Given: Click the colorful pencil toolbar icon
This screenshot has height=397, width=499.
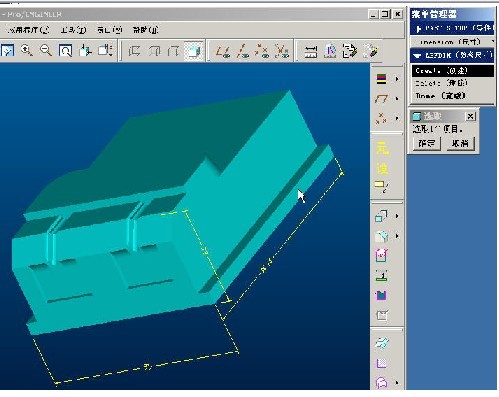Looking at the screenshot, I should click(x=370, y=51).
